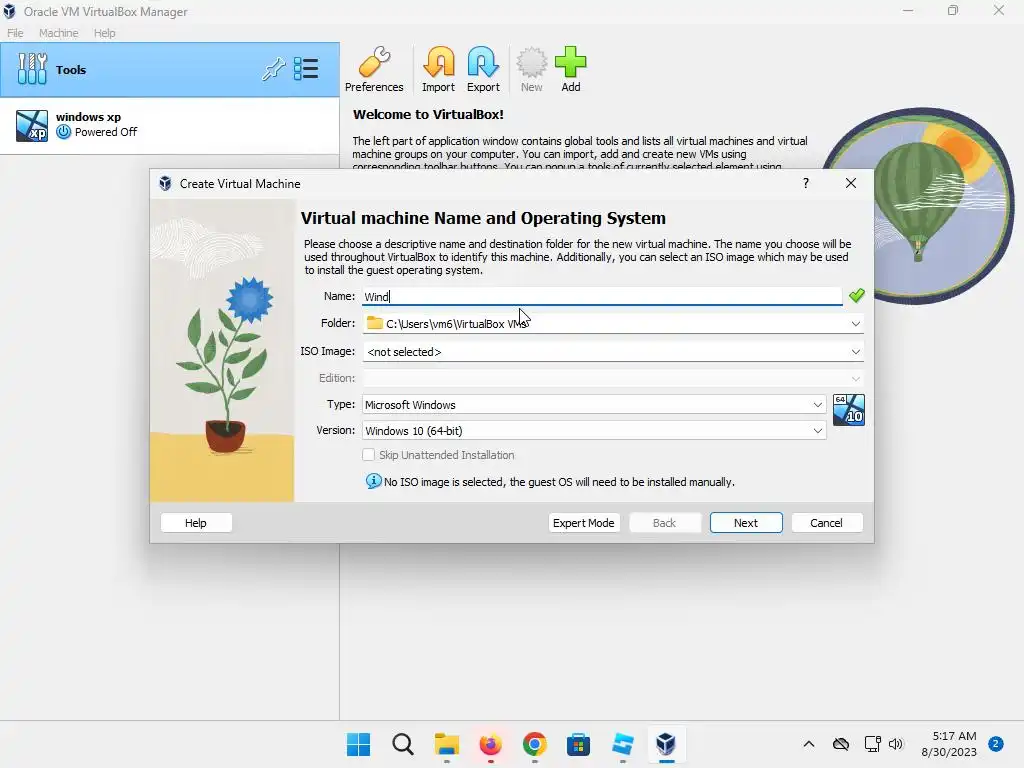Click the Help button in dialog
1024x768 pixels.
coord(196,523)
